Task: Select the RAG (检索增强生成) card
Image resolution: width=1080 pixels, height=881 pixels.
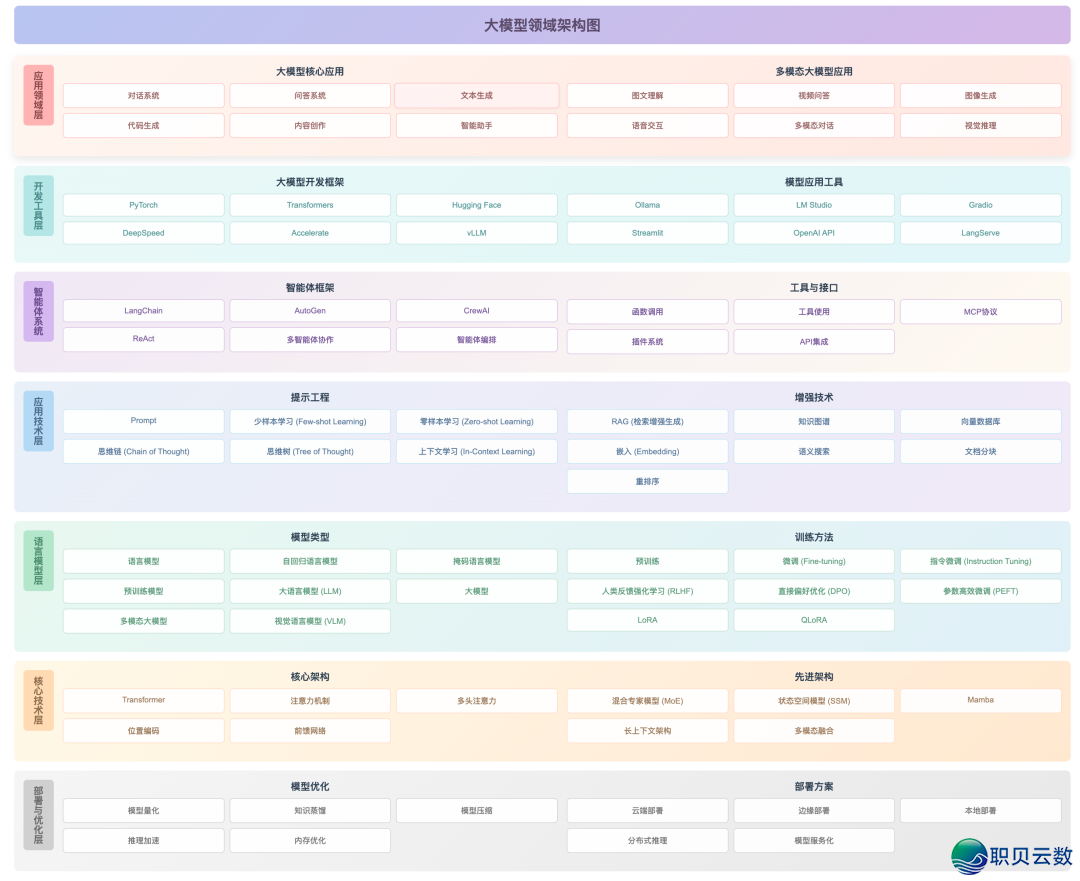Action: pos(647,422)
